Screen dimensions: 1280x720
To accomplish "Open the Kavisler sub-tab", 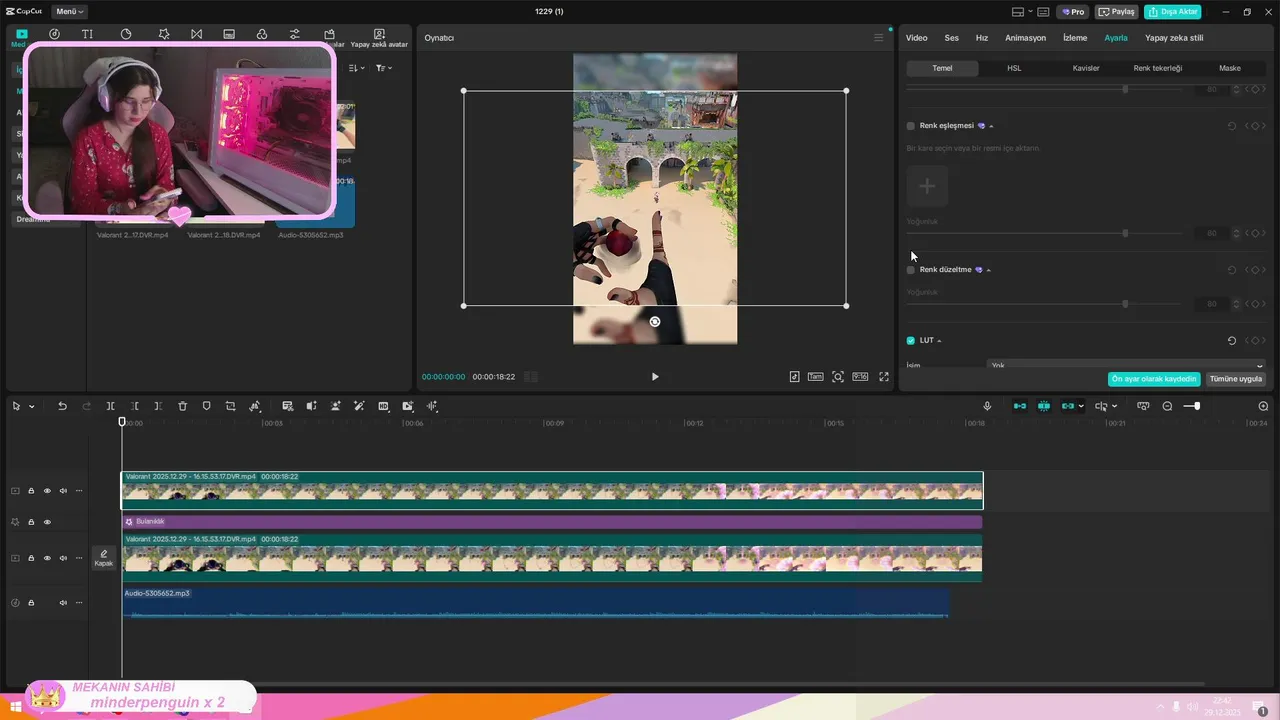I will (1086, 68).
